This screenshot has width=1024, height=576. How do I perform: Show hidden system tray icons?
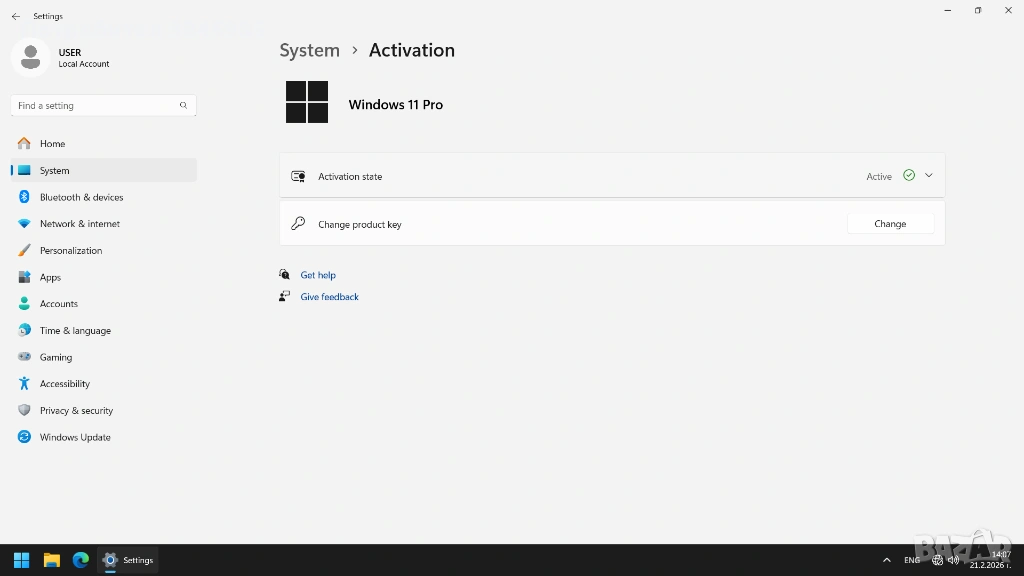pyautogui.click(x=886, y=560)
